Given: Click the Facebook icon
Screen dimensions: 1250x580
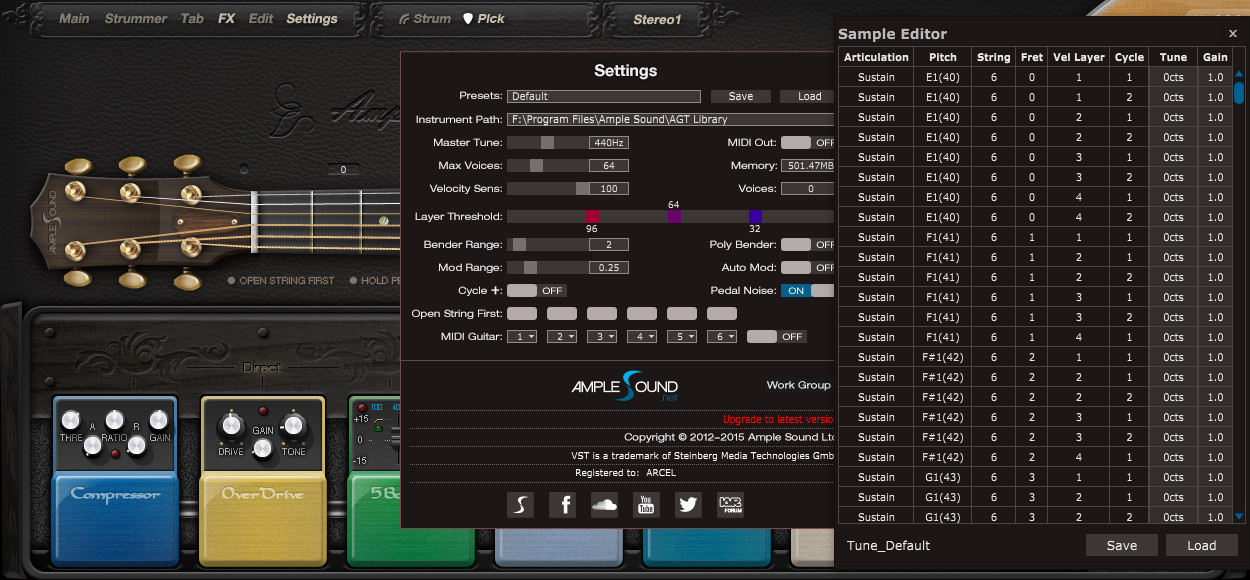Looking at the screenshot, I should [x=562, y=505].
